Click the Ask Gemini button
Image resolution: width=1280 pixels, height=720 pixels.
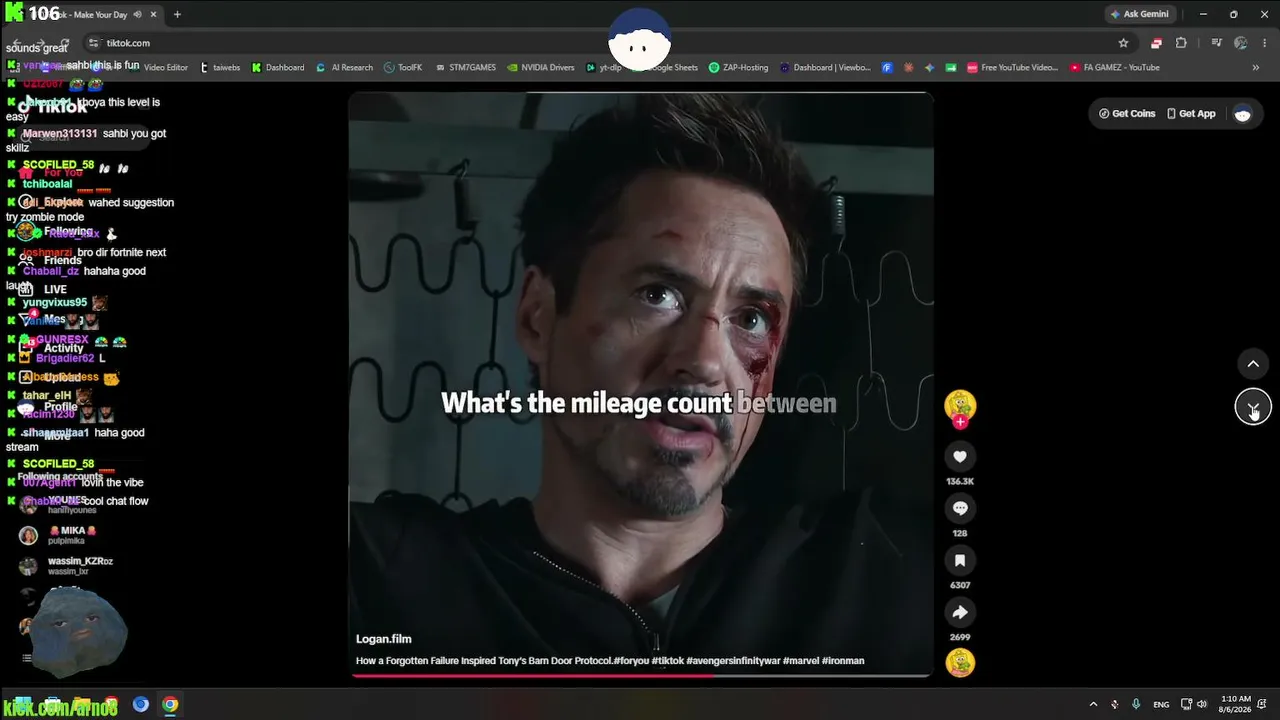click(x=1139, y=14)
